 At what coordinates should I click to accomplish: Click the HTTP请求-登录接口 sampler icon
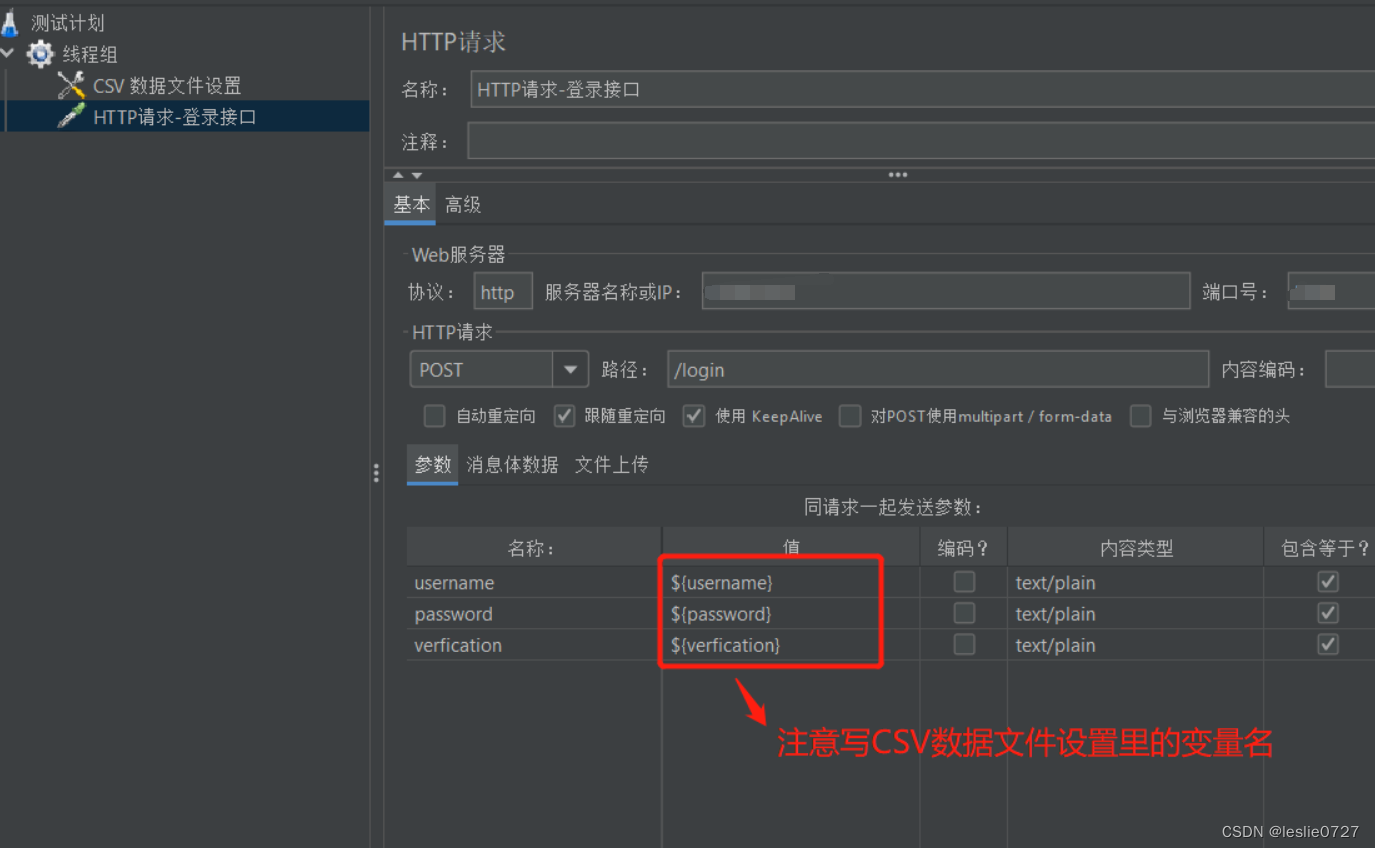(x=71, y=116)
